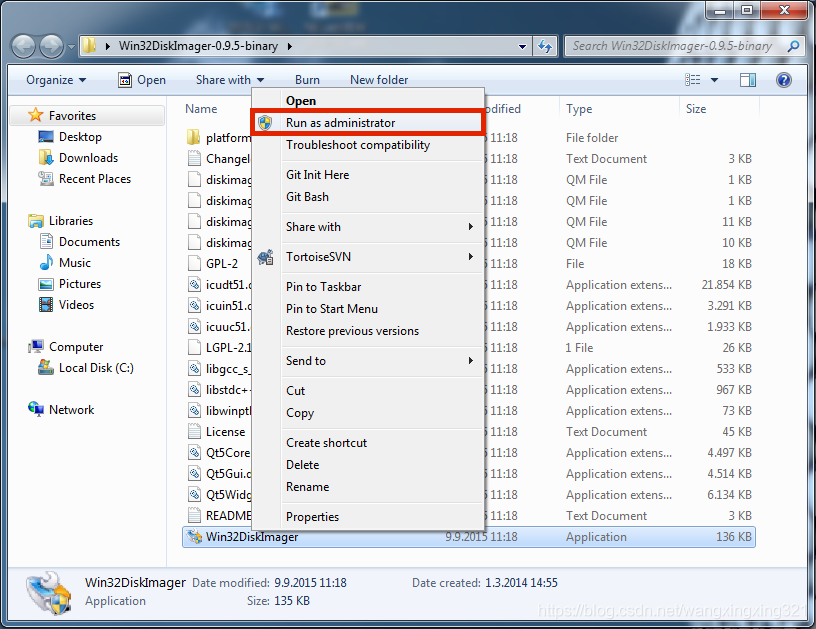Click Win32DiskImager-0.9.5-binary in the address bar
Screen dimensions: 816x629
click(x=198, y=46)
